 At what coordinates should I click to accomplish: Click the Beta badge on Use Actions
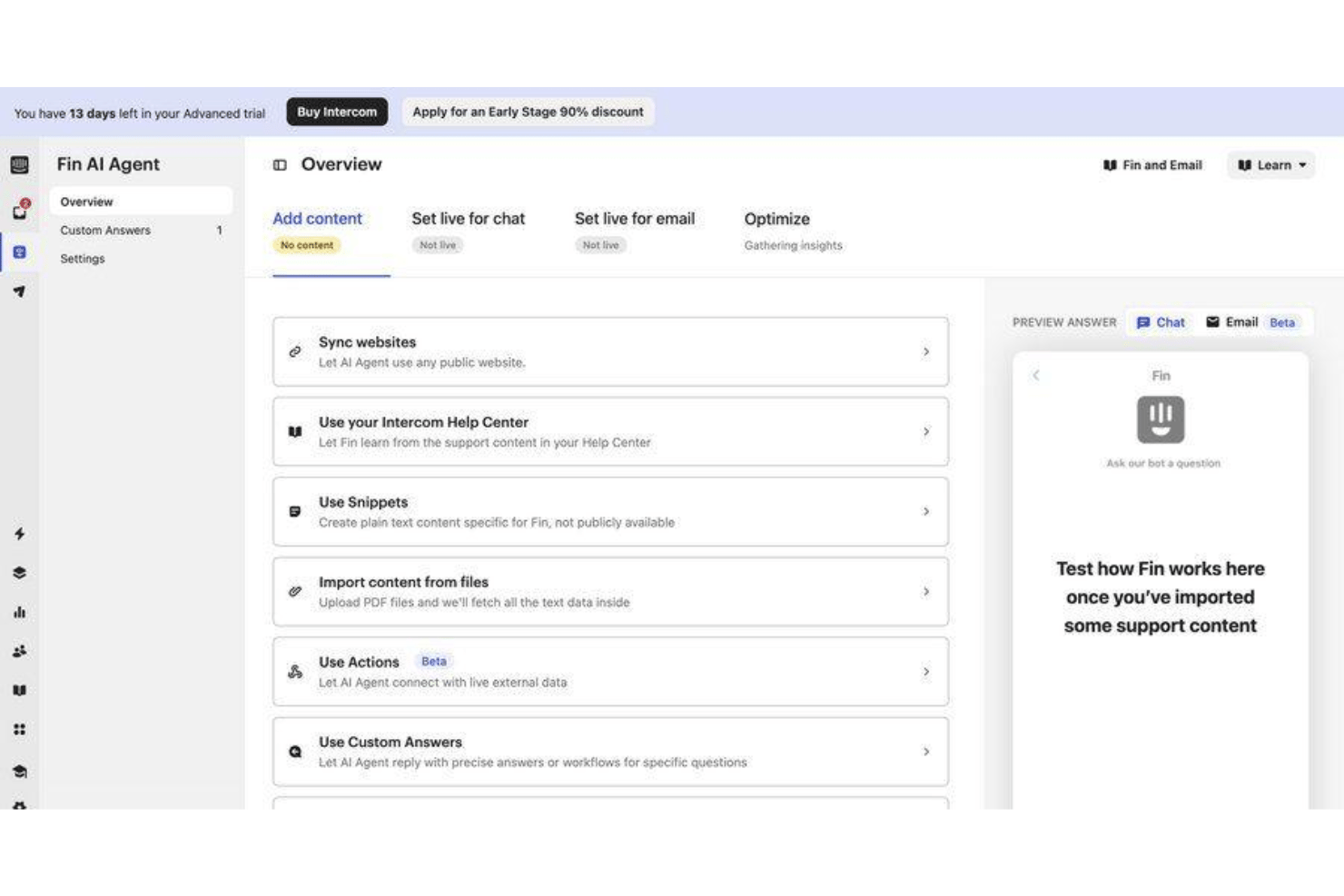(433, 662)
